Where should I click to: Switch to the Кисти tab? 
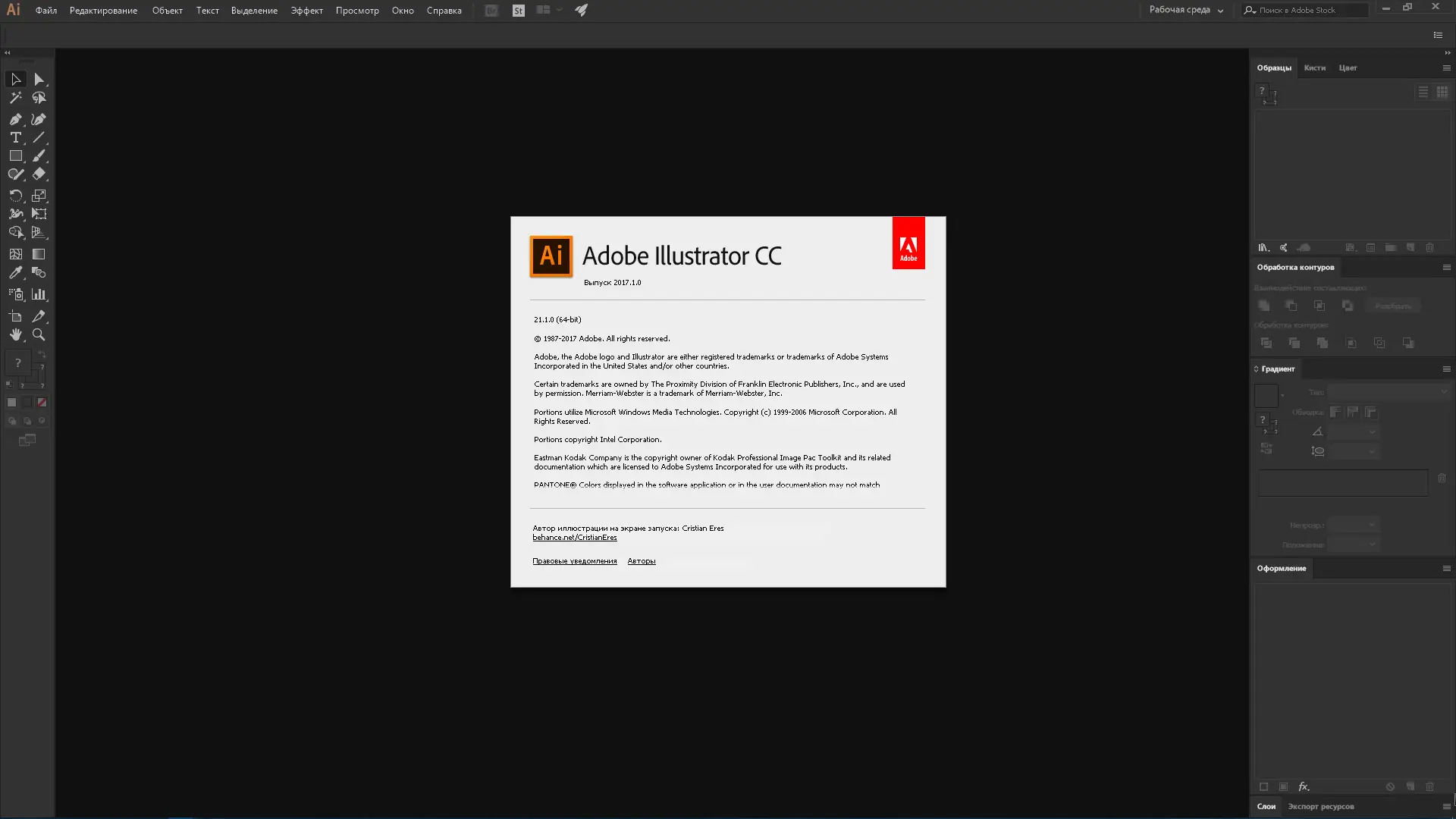(1314, 68)
